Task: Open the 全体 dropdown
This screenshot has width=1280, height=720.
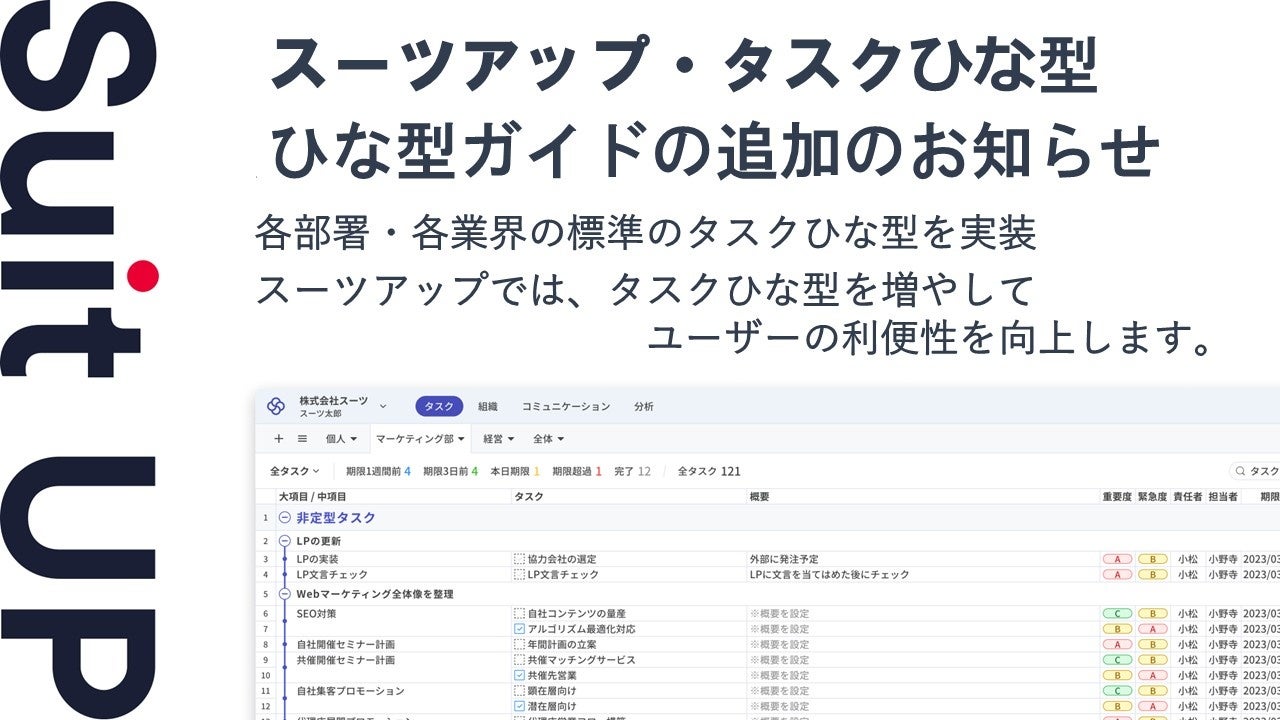Action: (x=549, y=438)
